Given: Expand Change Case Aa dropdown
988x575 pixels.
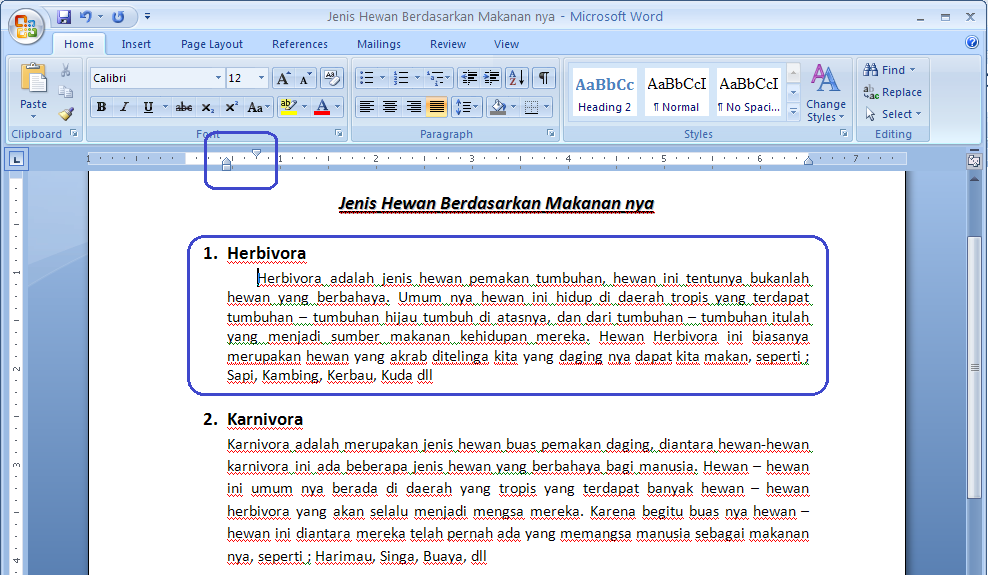Looking at the screenshot, I should tap(258, 107).
